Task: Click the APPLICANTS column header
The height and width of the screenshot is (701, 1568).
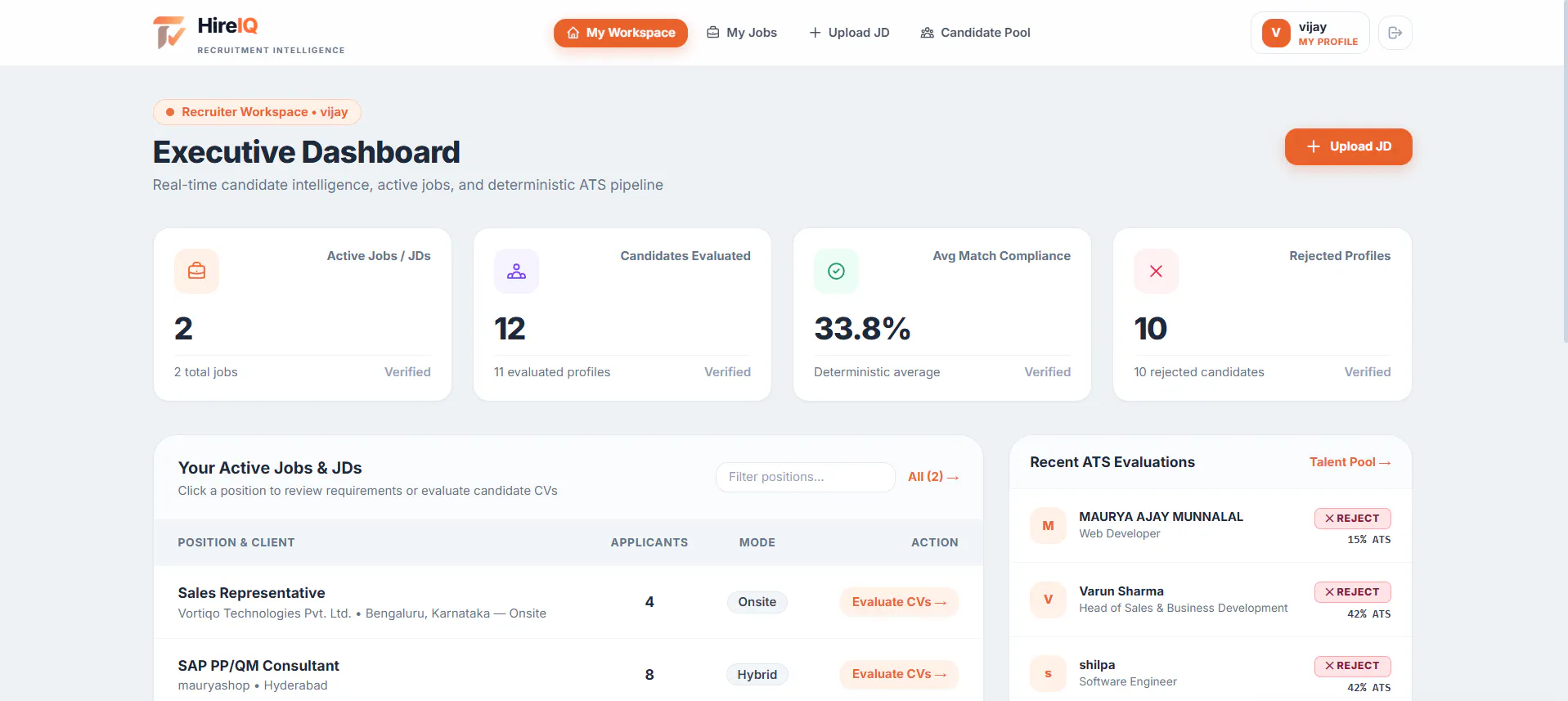Action: coord(649,542)
